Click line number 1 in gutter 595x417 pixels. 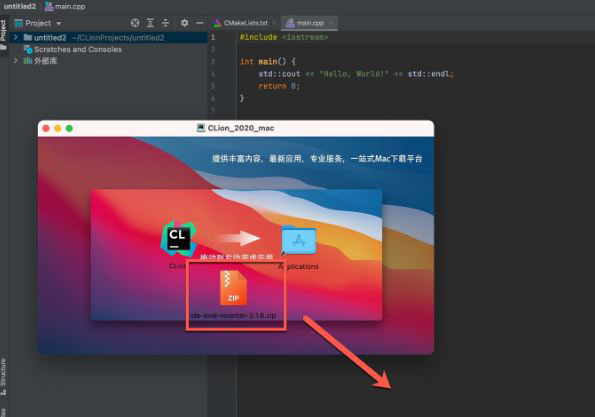[x=213, y=38]
